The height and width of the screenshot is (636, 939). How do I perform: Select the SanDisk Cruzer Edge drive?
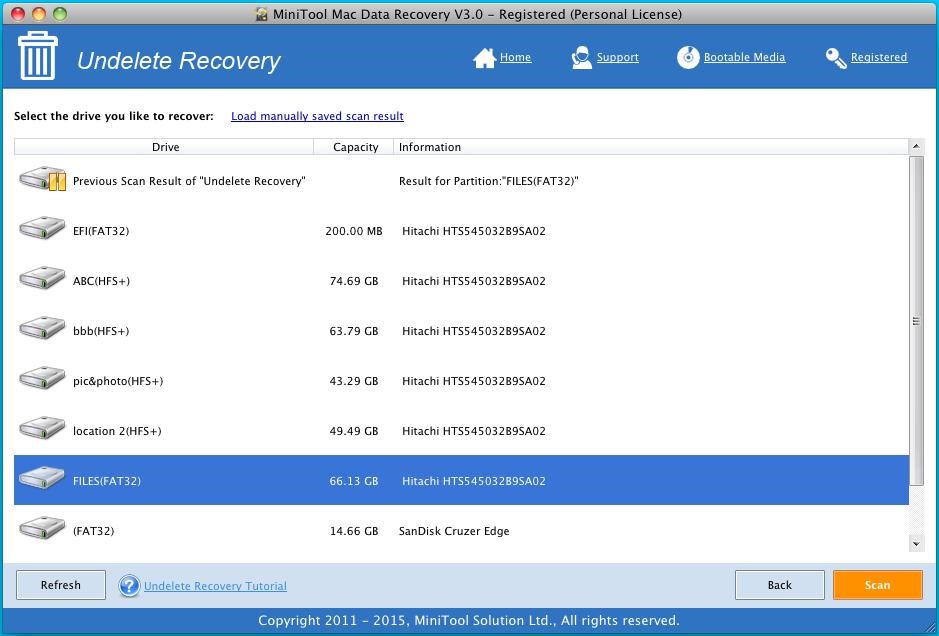tap(453, 531)
